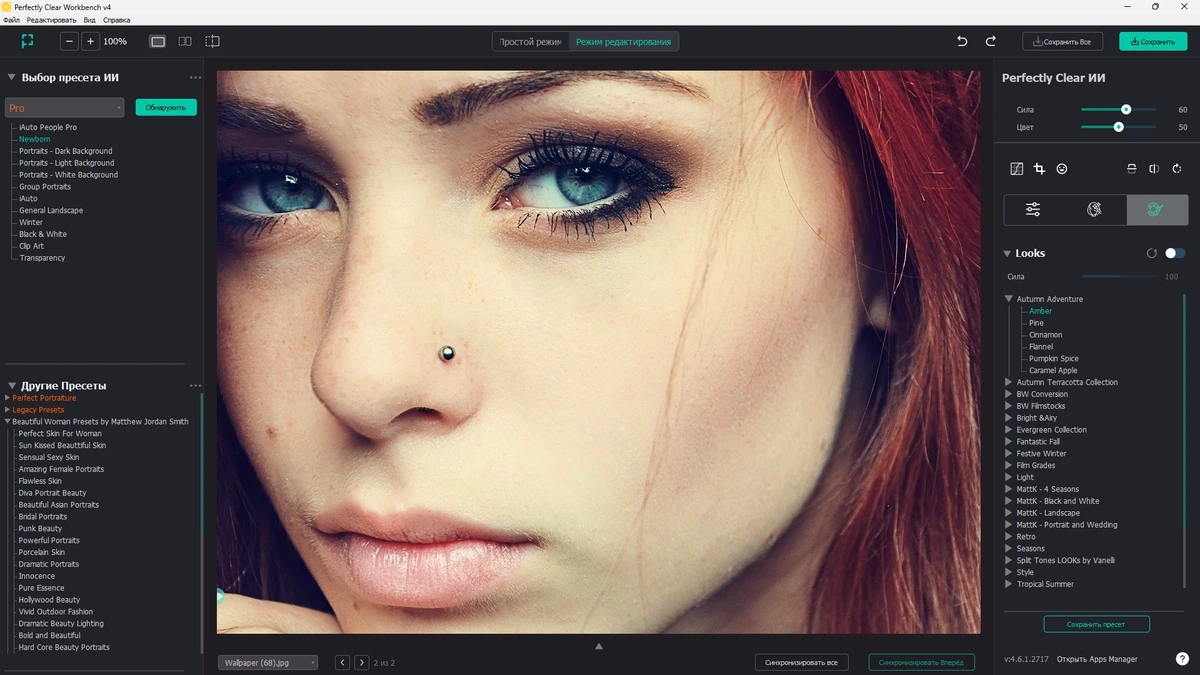Collapse the Autumn Adventure looks group
Screen dimensions: 1200x675
tap(1009, 299)
